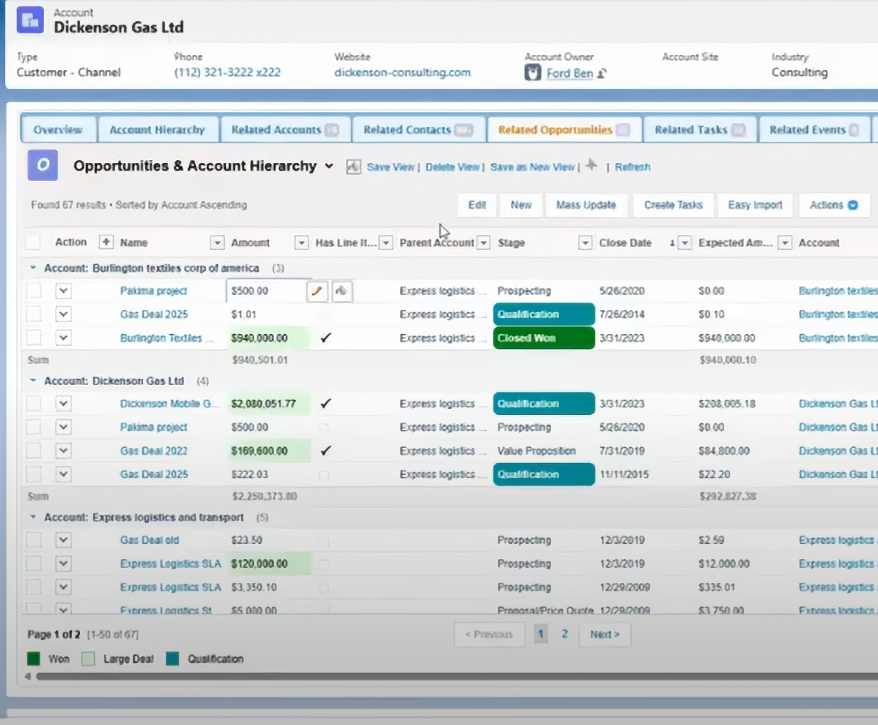The height and width of the screenshot is (725, 878).
Task: Check the $120,000.00 Express Logistics SLA row
Action: pos(34,563)
